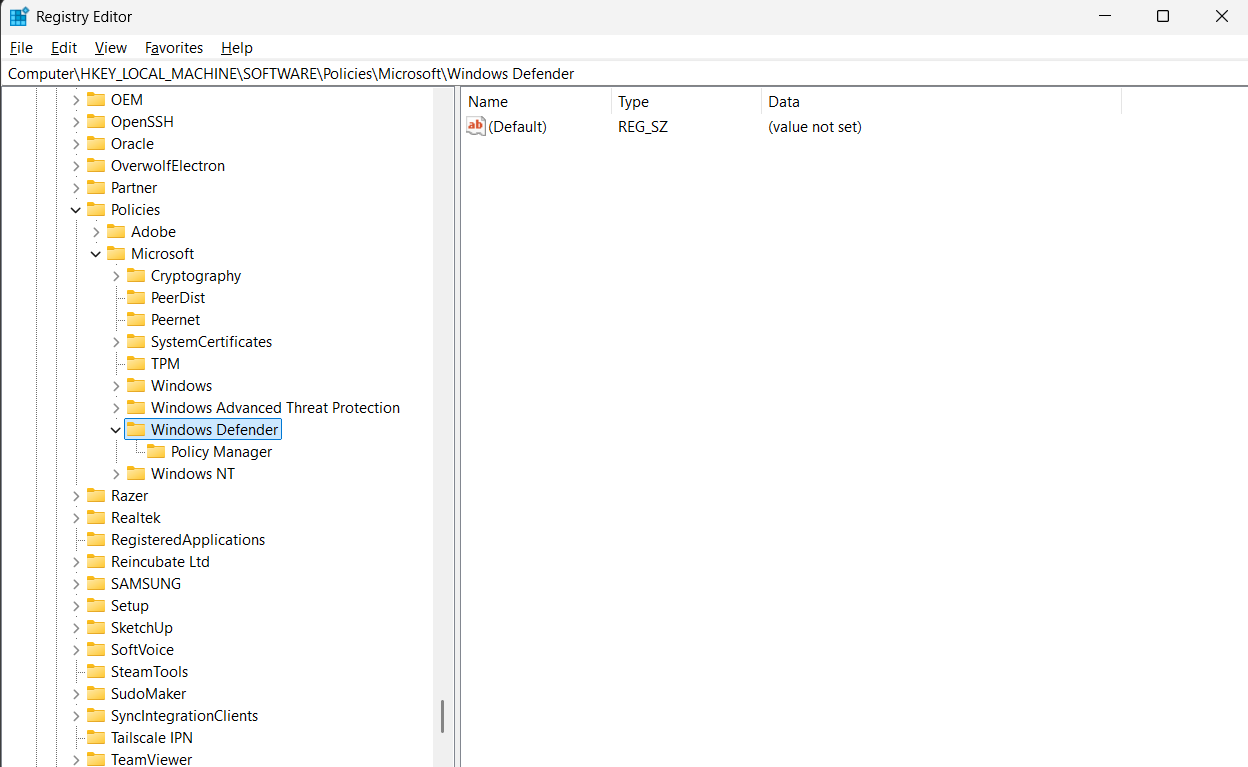Image resolution: width=1248 pixels, height=767 pixels.
Task: Expand the Windows NT key
Action: (x=116, y=474)
